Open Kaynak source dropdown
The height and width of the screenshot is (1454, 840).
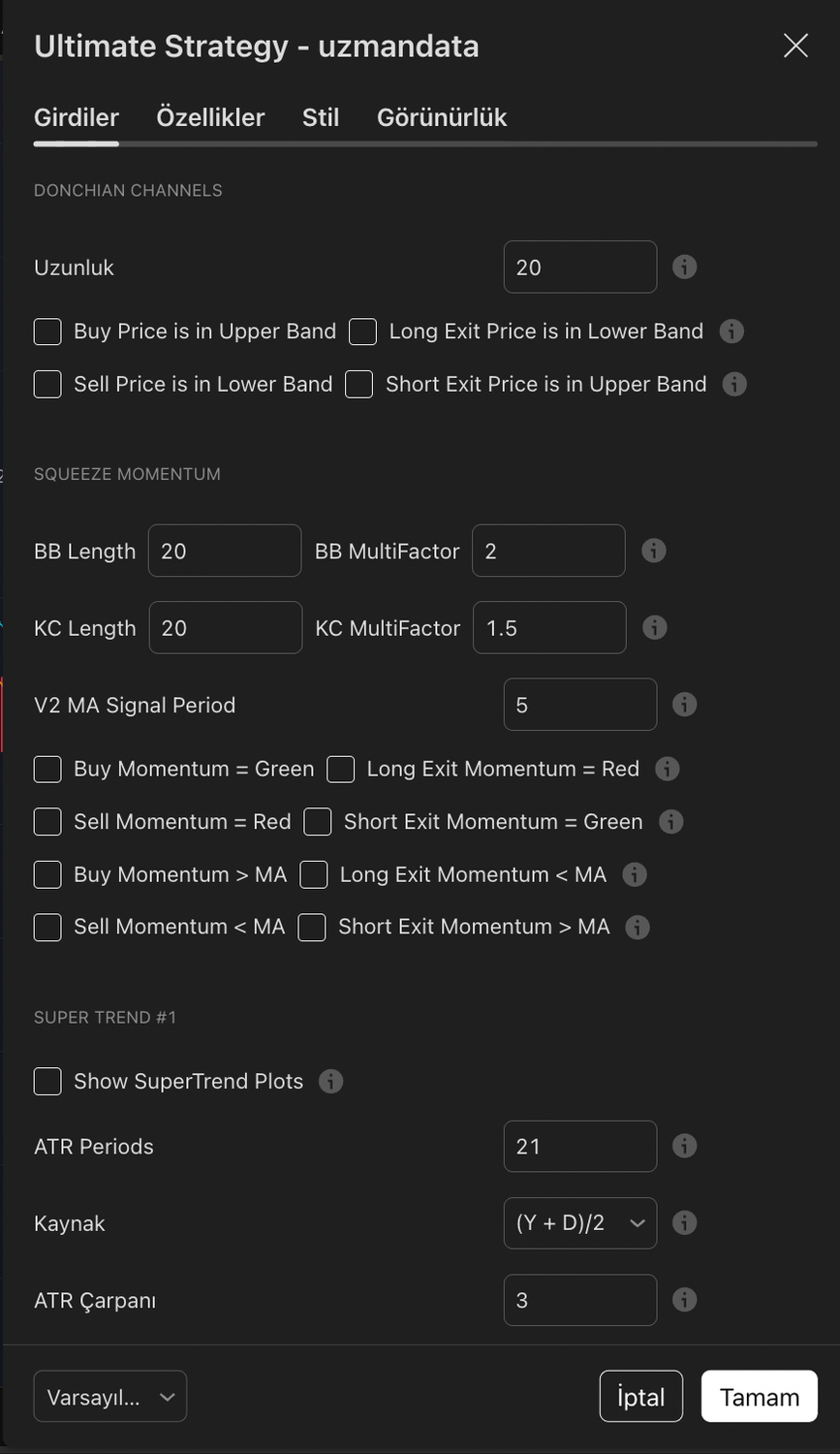(x=579, y=1223)
